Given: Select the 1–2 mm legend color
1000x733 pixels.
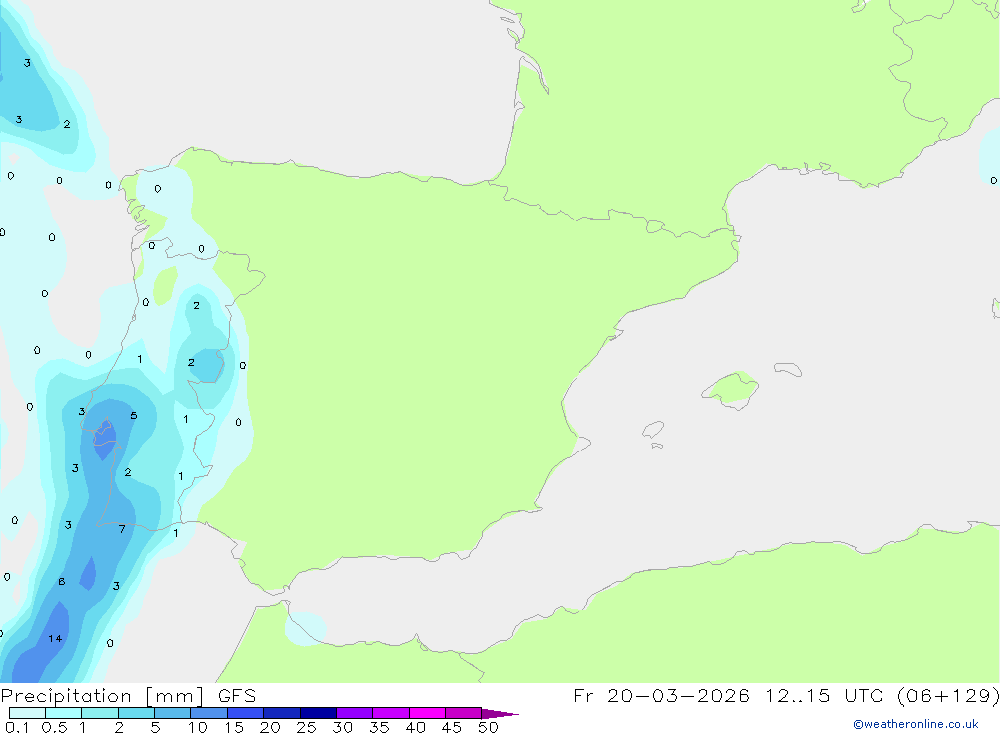Looking at the screenshot, I should point(100,713).
